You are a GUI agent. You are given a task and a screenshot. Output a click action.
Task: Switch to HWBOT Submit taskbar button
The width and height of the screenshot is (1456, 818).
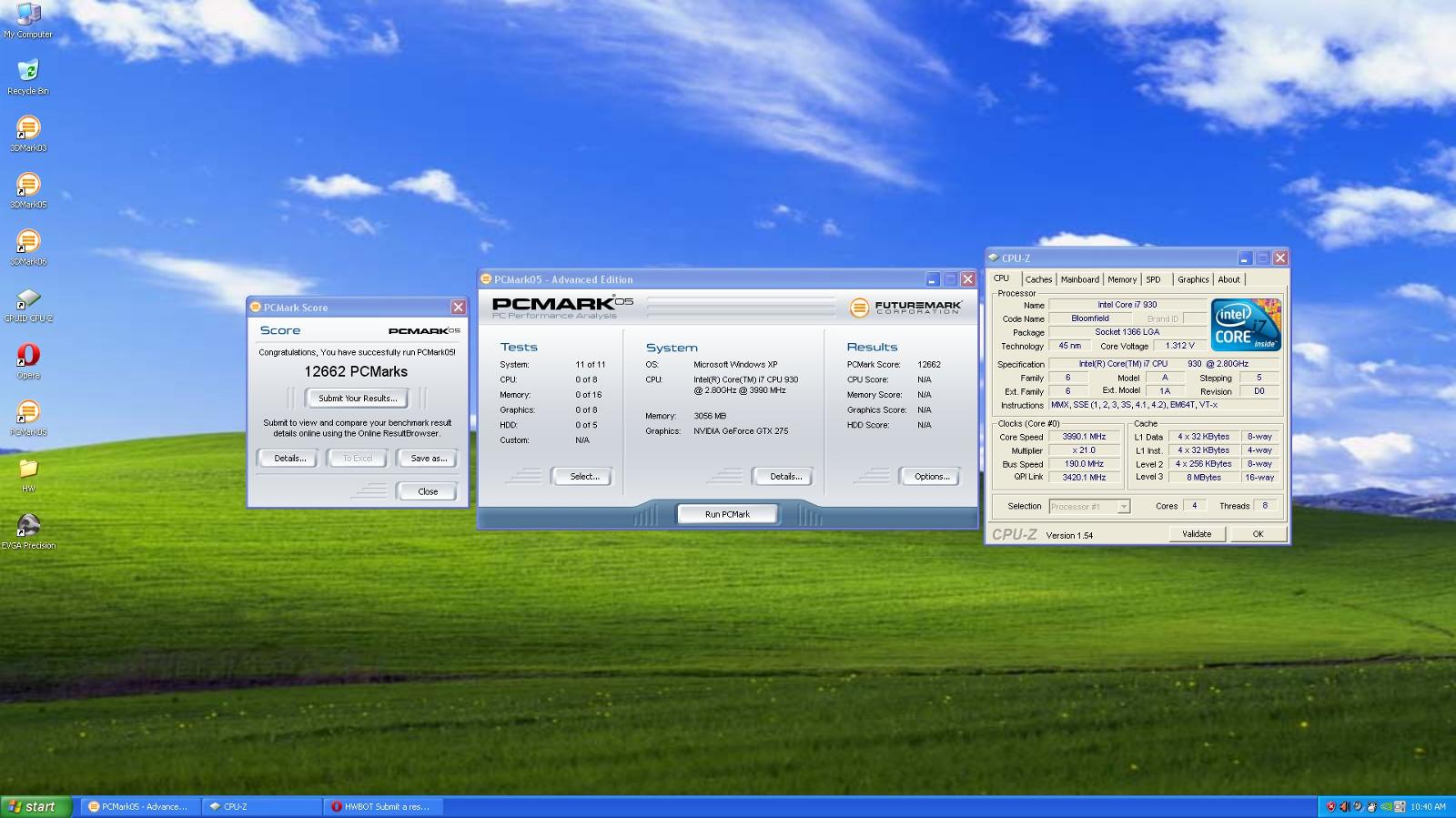(383, 806)
